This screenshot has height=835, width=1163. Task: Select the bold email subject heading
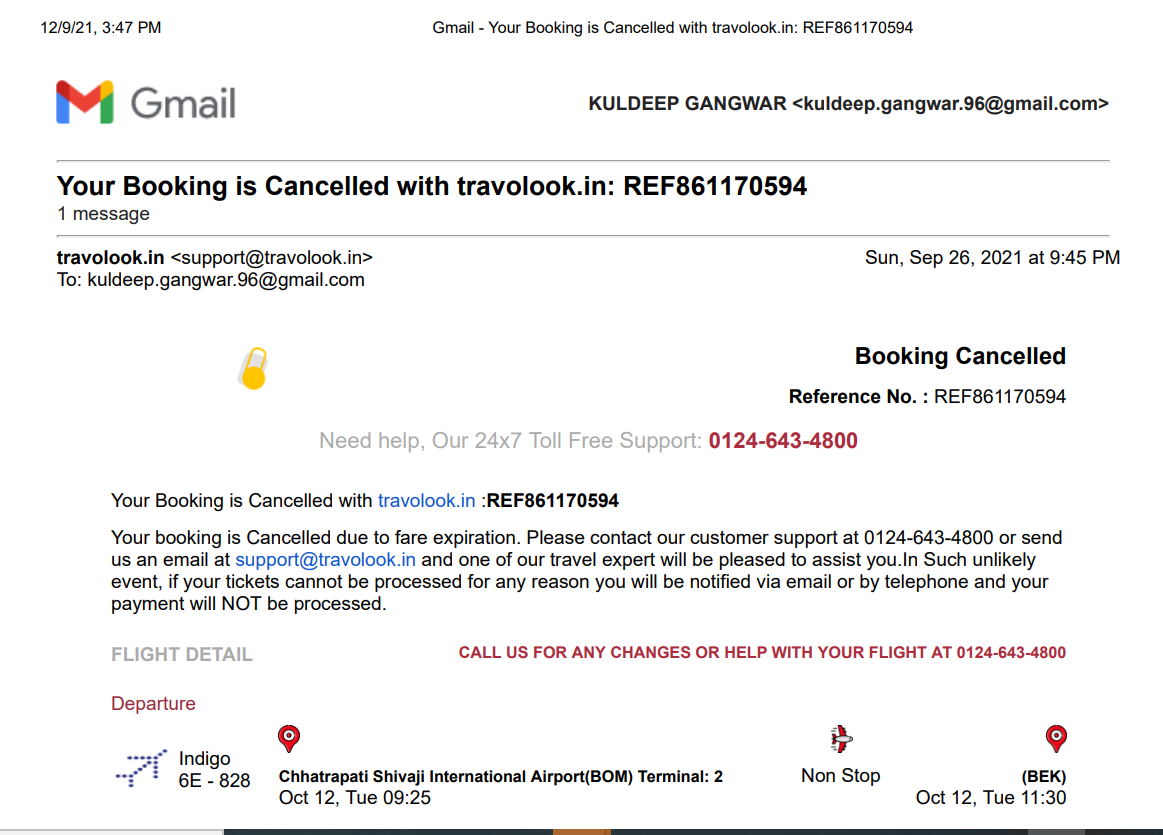point(432,186)
